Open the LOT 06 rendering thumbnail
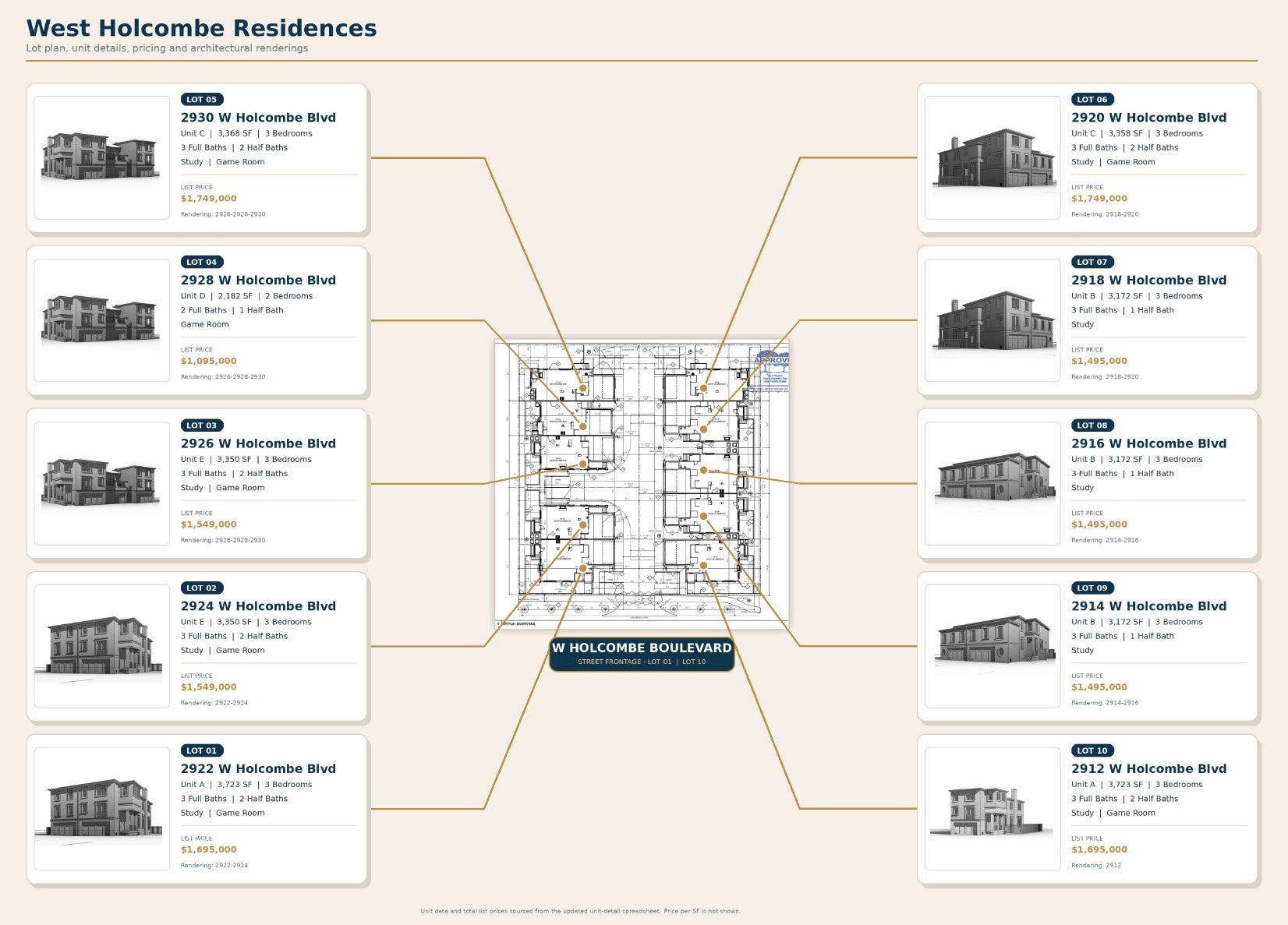This screenshot has height=925, width=1288. tap(993, 157)
